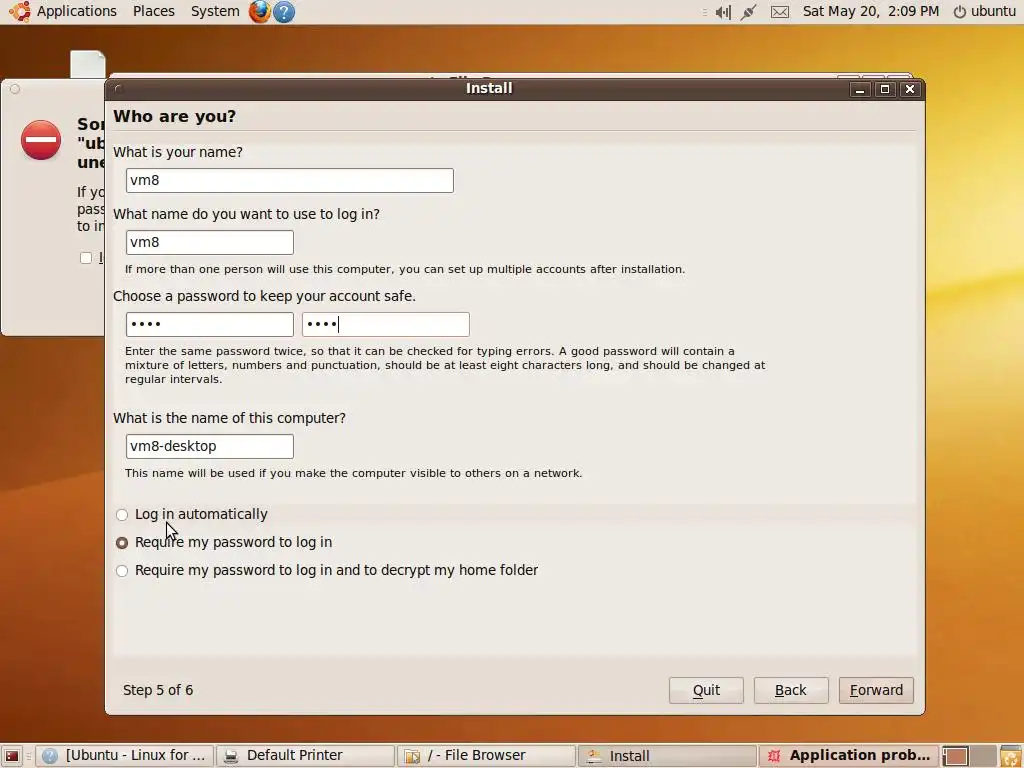Viewport: 1024px width, 768px height.
Task: Switch to Install taskbar entry
Action: [667, 756]
